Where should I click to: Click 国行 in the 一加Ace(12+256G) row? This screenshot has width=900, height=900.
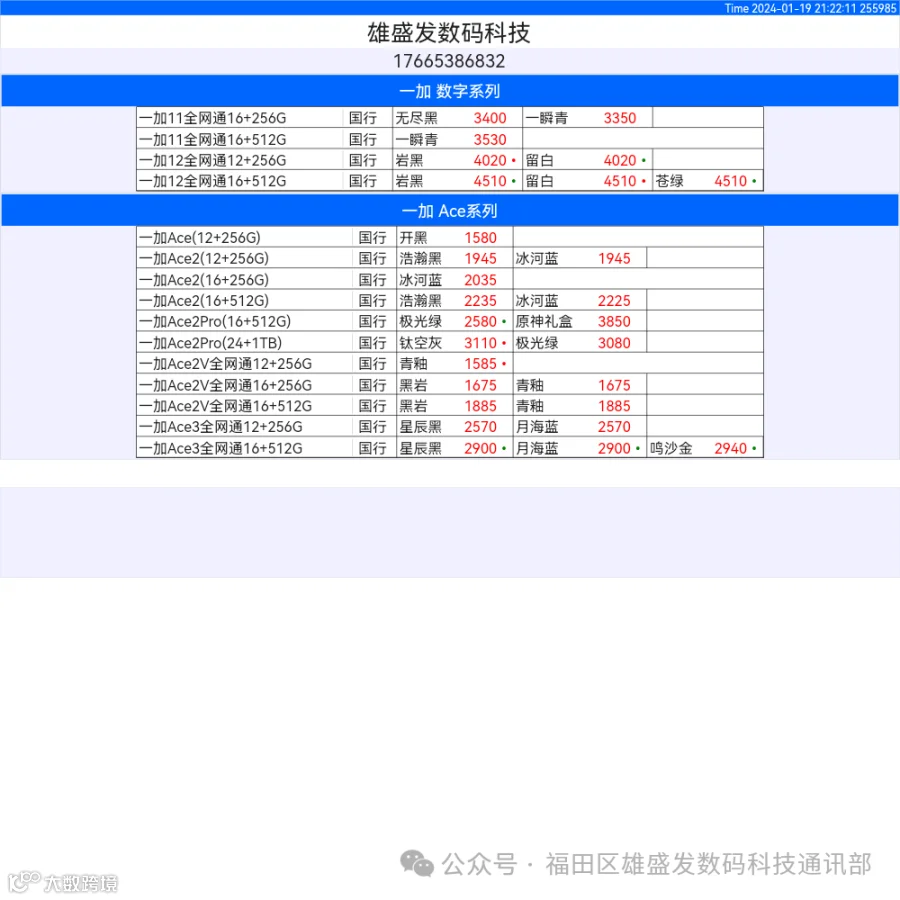[373, 238]
